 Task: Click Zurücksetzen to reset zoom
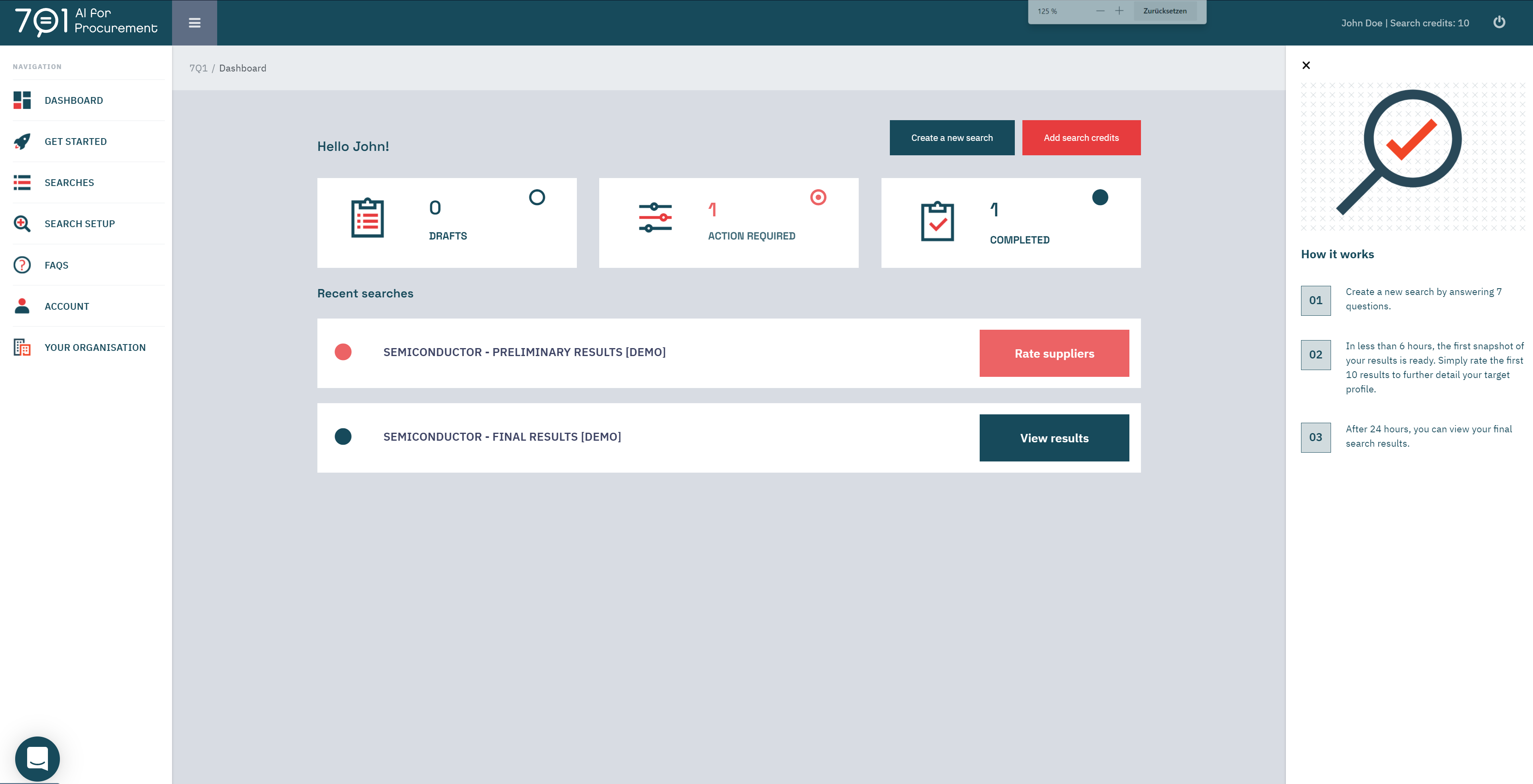tap(1165, 11)
